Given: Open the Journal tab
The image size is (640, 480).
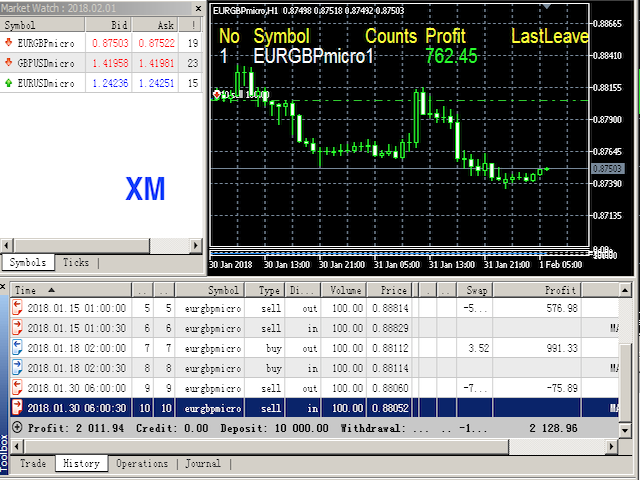Looking at the screenshot, I should (203, 464).
